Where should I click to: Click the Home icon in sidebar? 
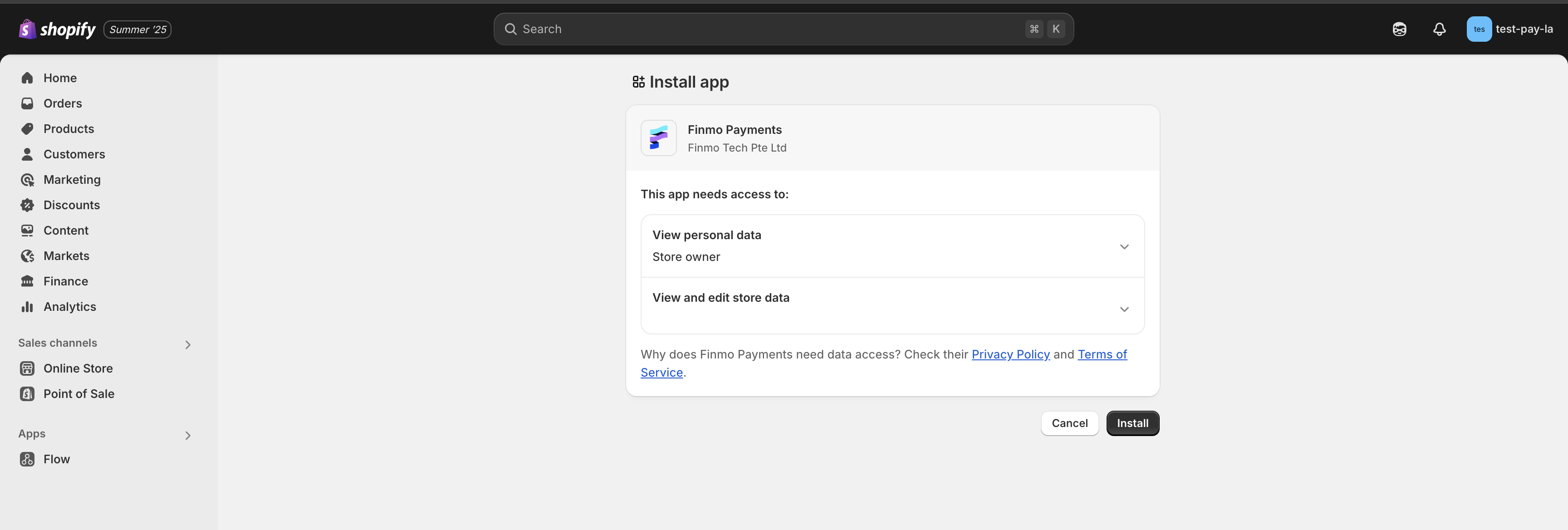(x=27, y=78)
